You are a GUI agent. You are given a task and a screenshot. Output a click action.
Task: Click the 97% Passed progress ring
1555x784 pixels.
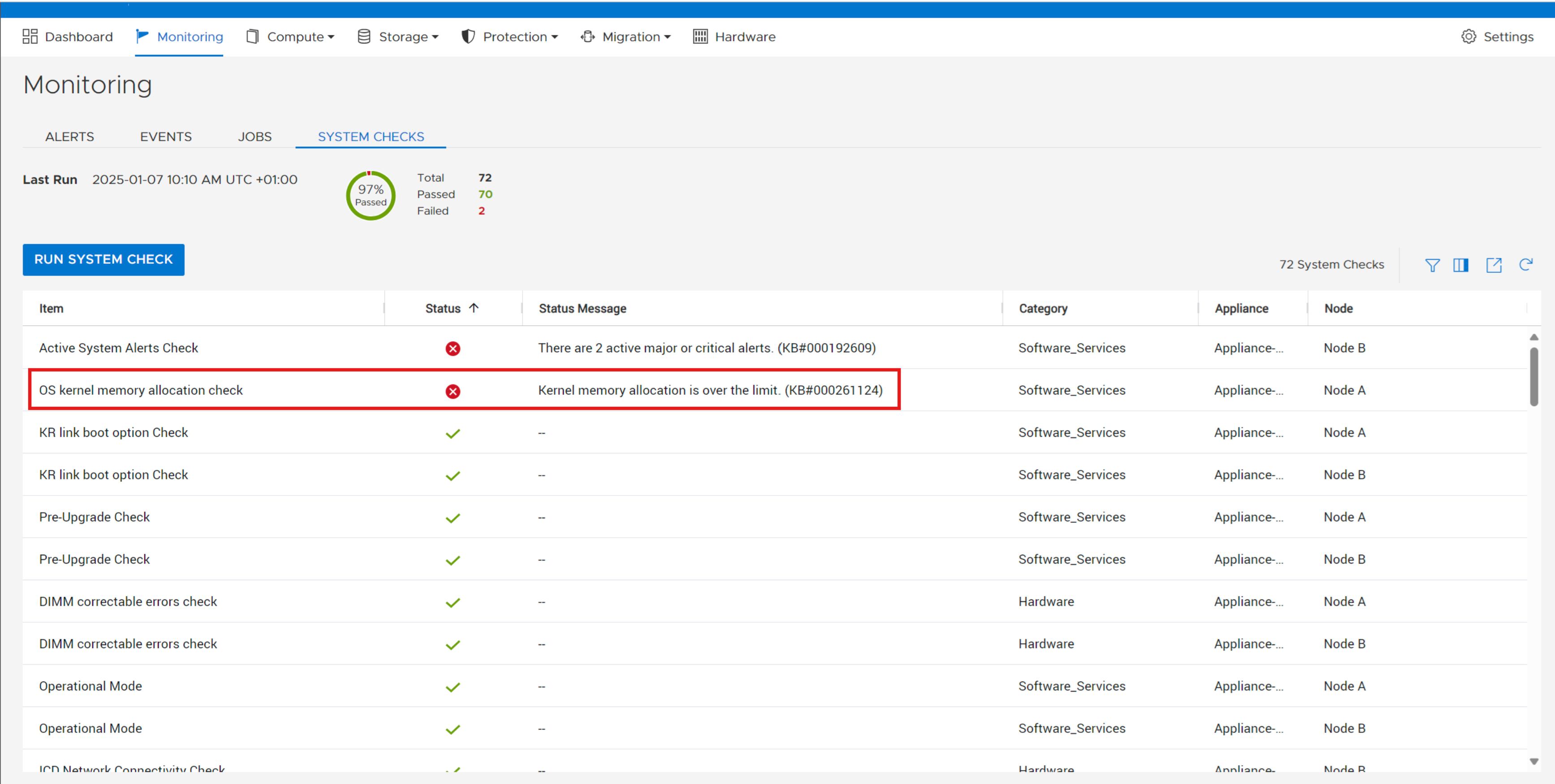pyautogui.click(x=370, y=195)
